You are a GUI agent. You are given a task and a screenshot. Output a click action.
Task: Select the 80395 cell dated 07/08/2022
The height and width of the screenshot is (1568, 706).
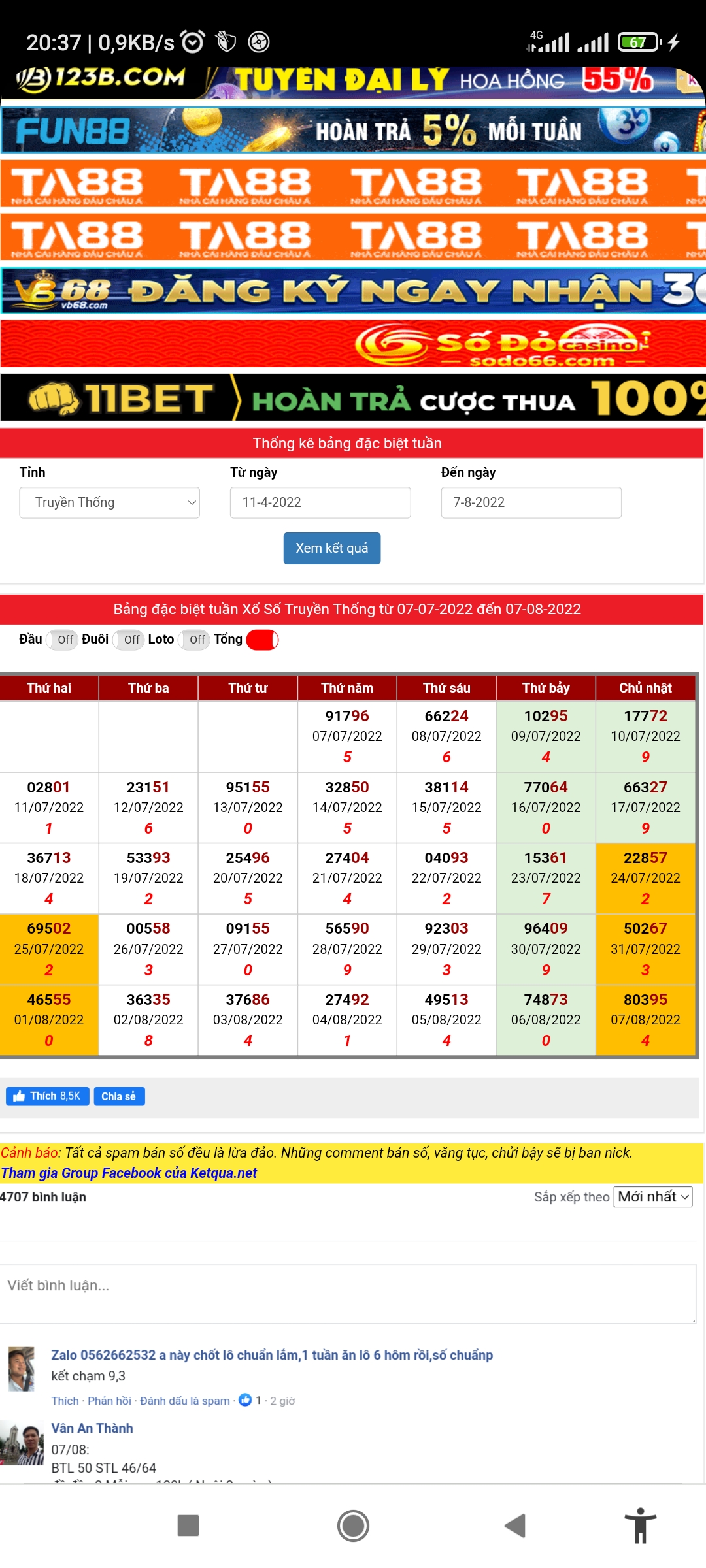(x=645, y=1020)
